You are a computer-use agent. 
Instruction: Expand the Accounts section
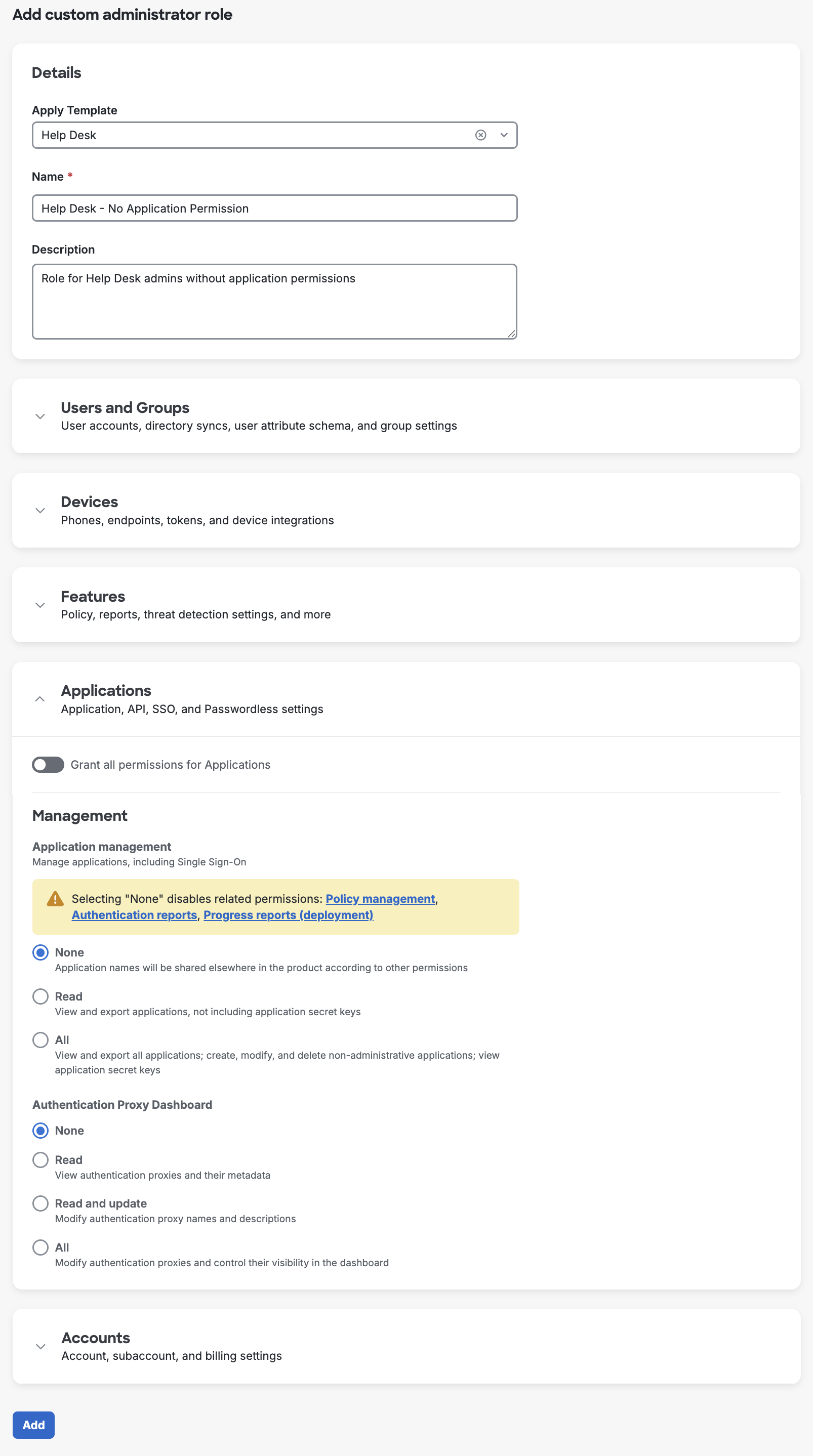pyautogui.click(x=40, y=1346)
